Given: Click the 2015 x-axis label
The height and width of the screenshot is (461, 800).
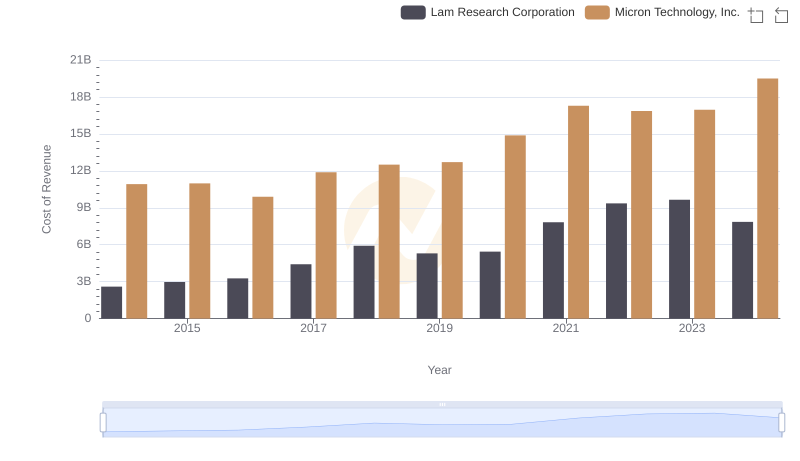Looking at the screenshot, I should pos(187,328).
